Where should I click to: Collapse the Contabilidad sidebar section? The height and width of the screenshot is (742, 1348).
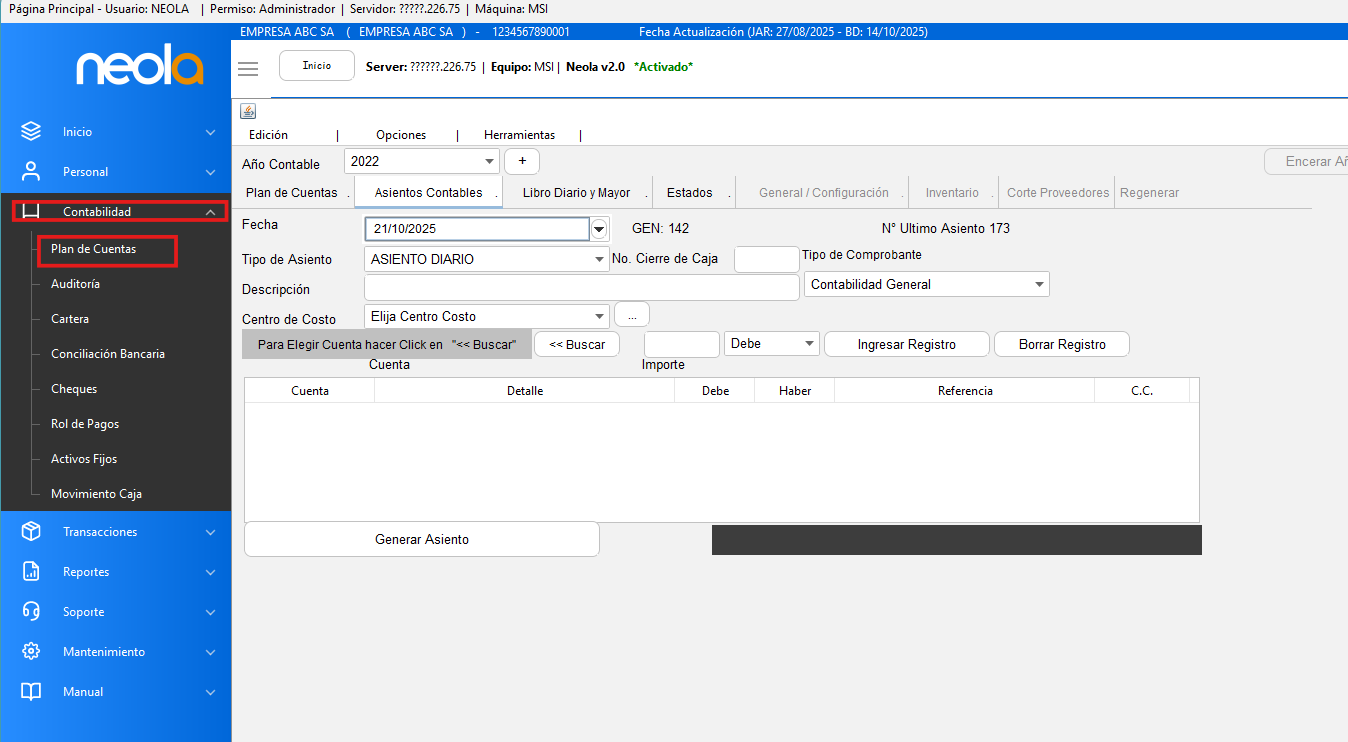(x=209, y=212)
